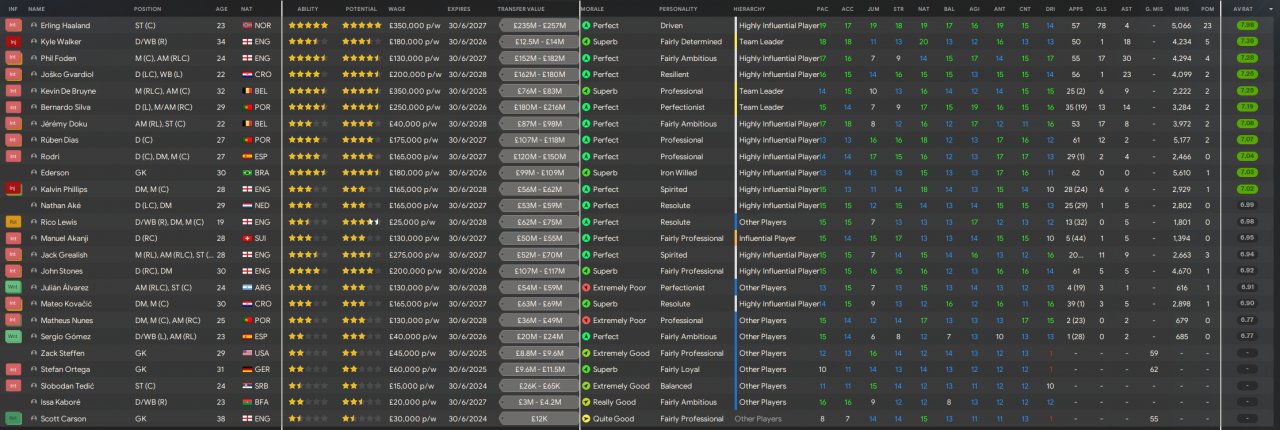
Task: Click the ability star rating for Erling Haaland
Action: 308,25
